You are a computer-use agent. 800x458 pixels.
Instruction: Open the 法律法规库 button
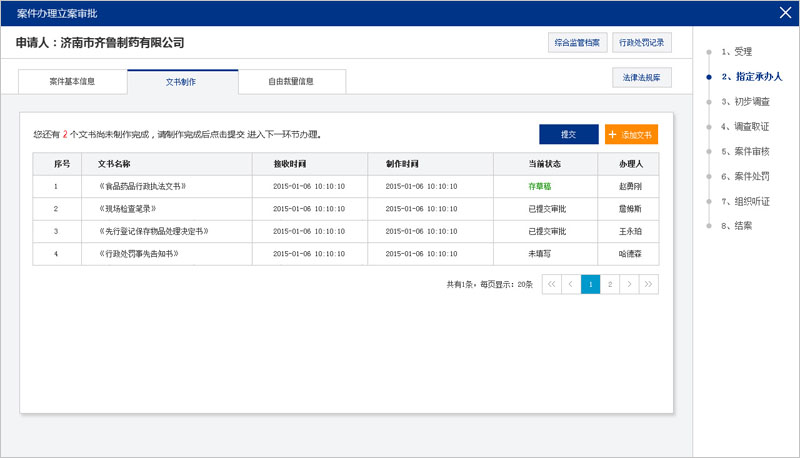[x=641, y=78]
